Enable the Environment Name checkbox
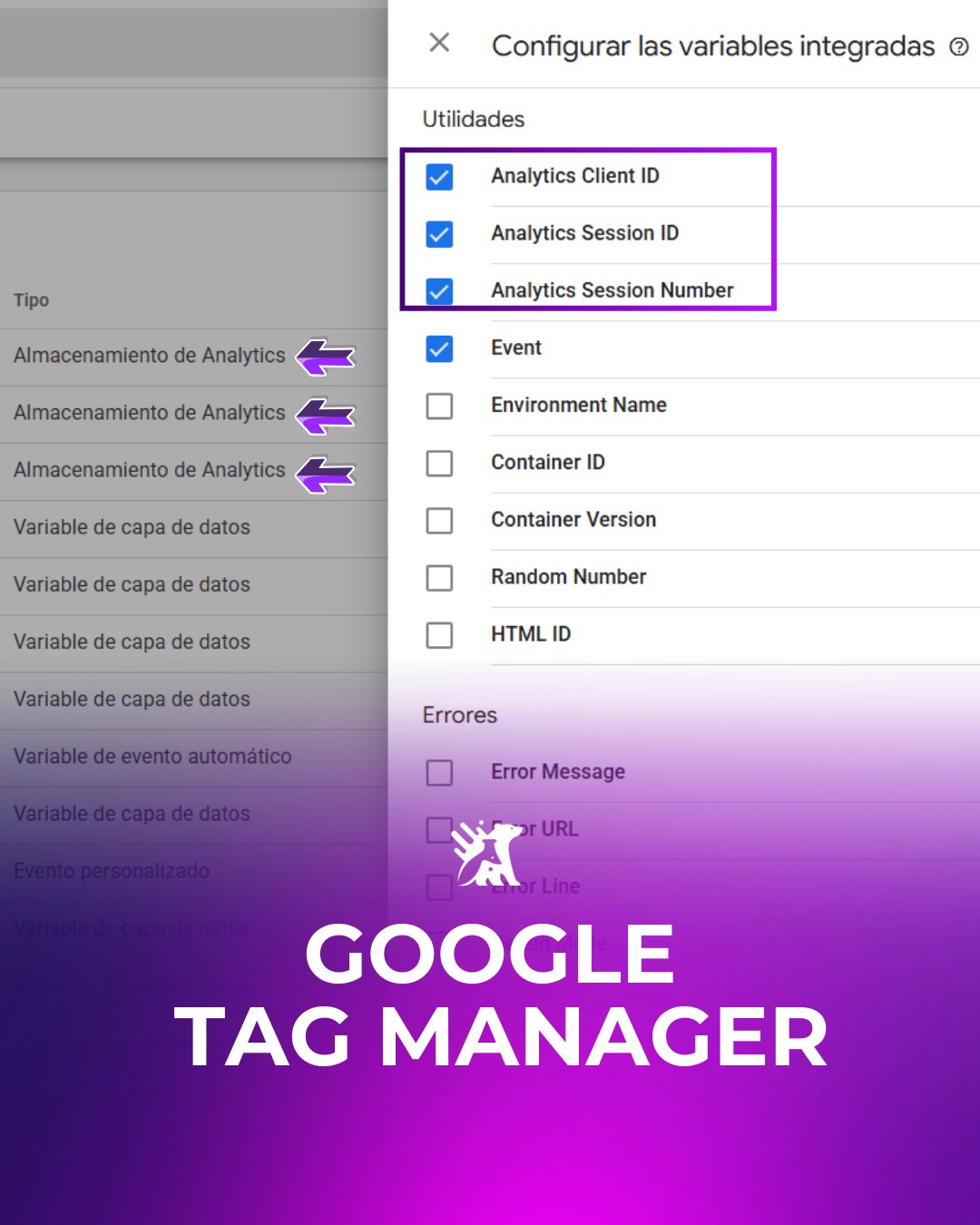980x1225 pixels. coord(439,406)
